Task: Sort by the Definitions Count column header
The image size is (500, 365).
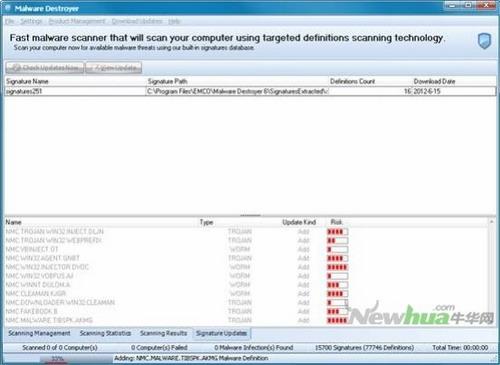Action: pyautogui.click(x=370, y=81)
